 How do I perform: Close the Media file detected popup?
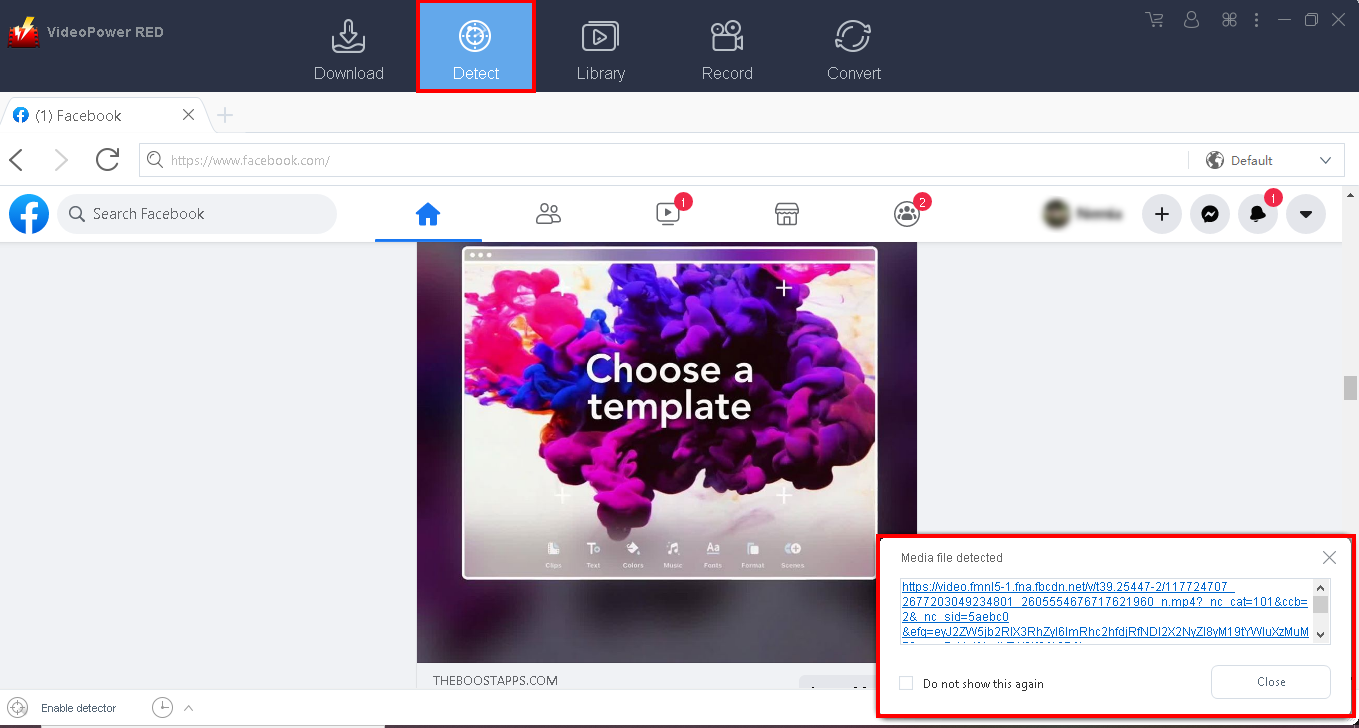click(x=1329, y=557)
